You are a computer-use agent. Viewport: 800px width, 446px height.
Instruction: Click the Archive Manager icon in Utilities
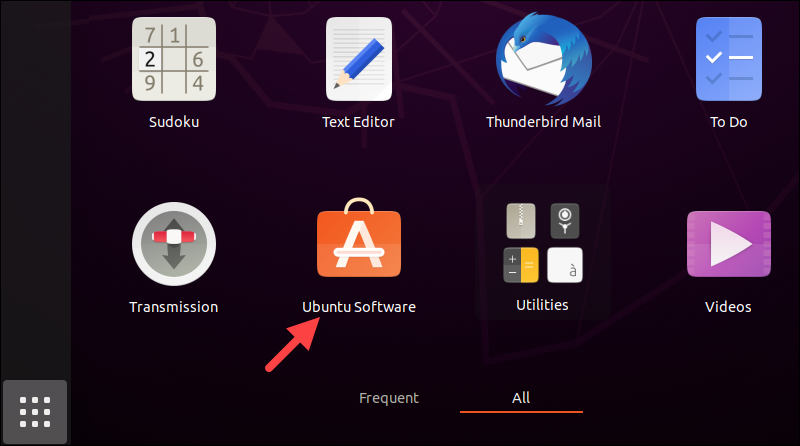click(521, 221)
